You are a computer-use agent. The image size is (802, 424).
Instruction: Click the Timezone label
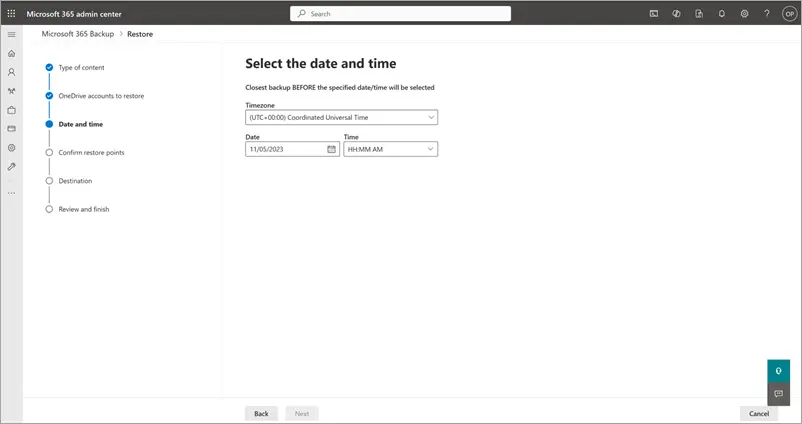click(x=260, y=105)
